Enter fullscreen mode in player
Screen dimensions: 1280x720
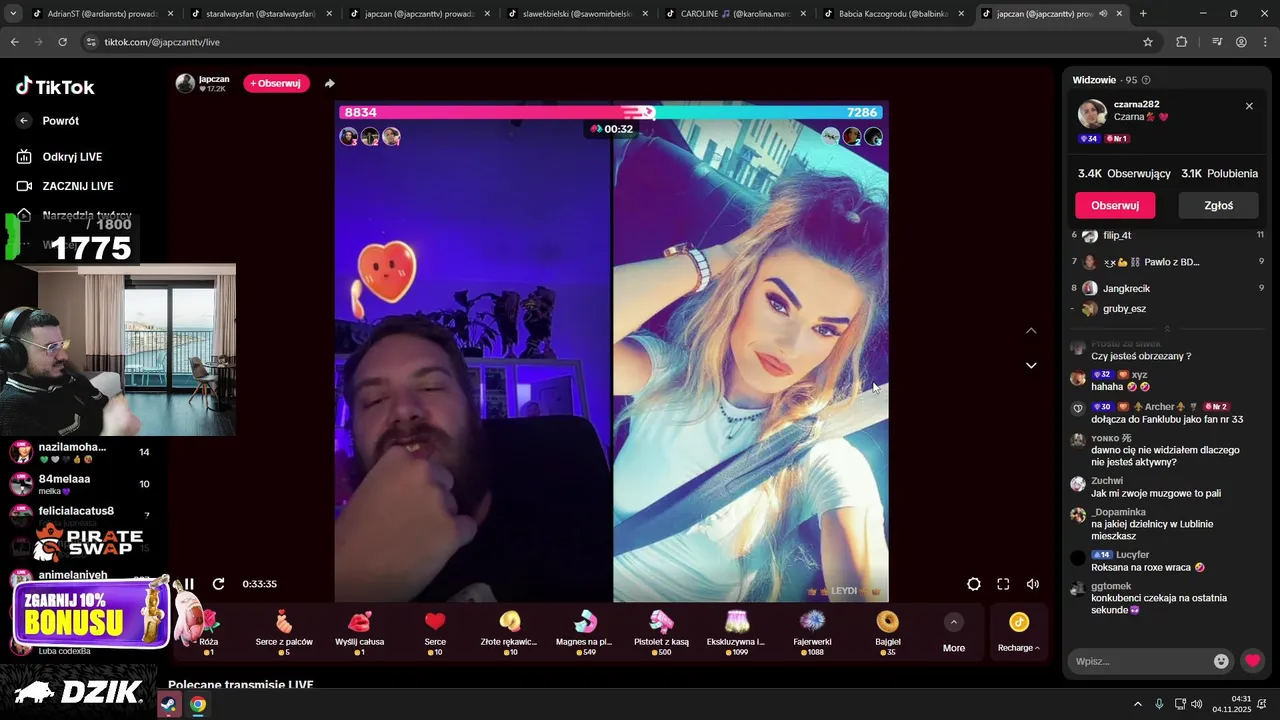1003,584
